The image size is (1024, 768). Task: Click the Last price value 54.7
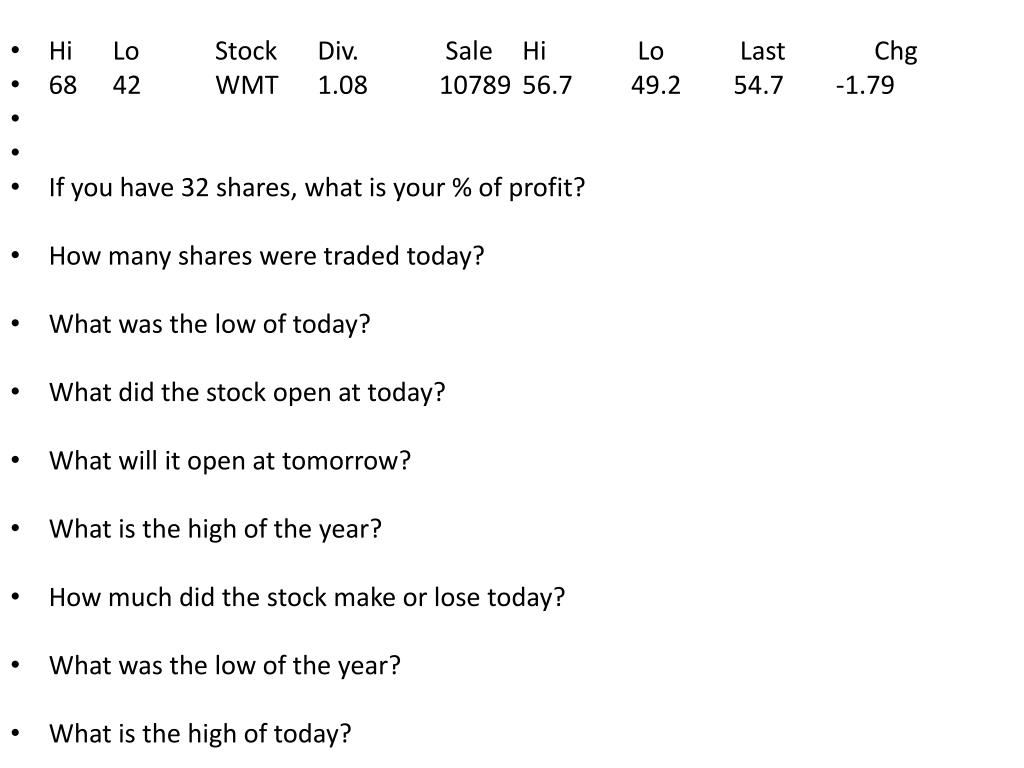[758, 85]
